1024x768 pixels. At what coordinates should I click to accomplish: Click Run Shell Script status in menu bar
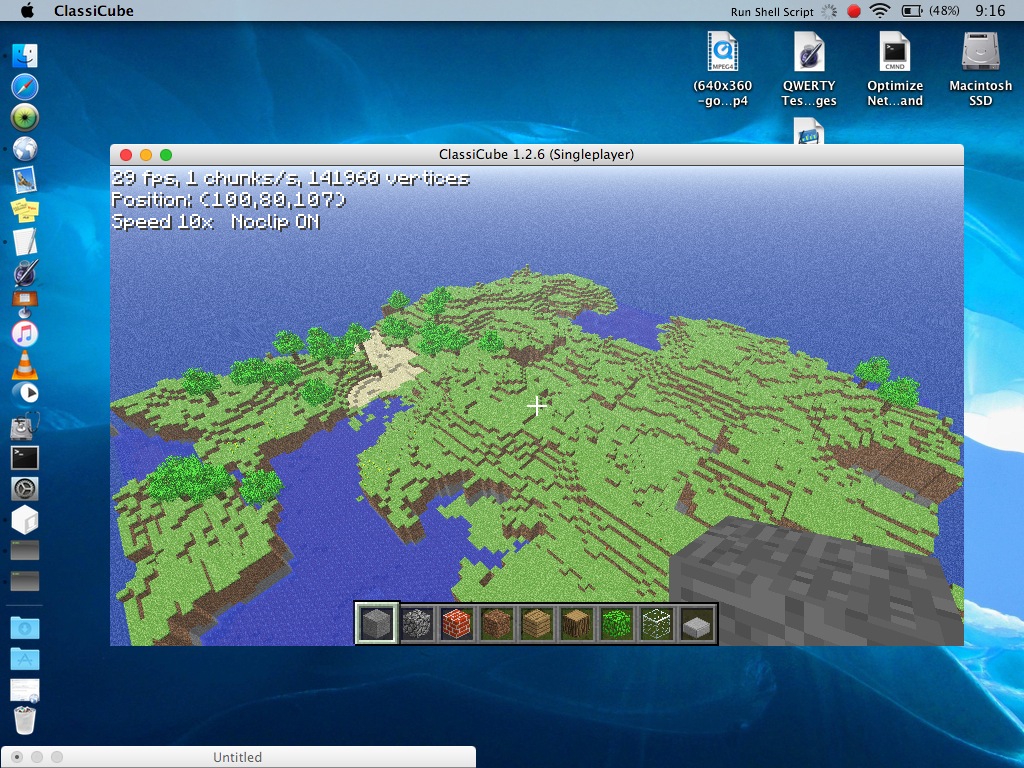772,12
